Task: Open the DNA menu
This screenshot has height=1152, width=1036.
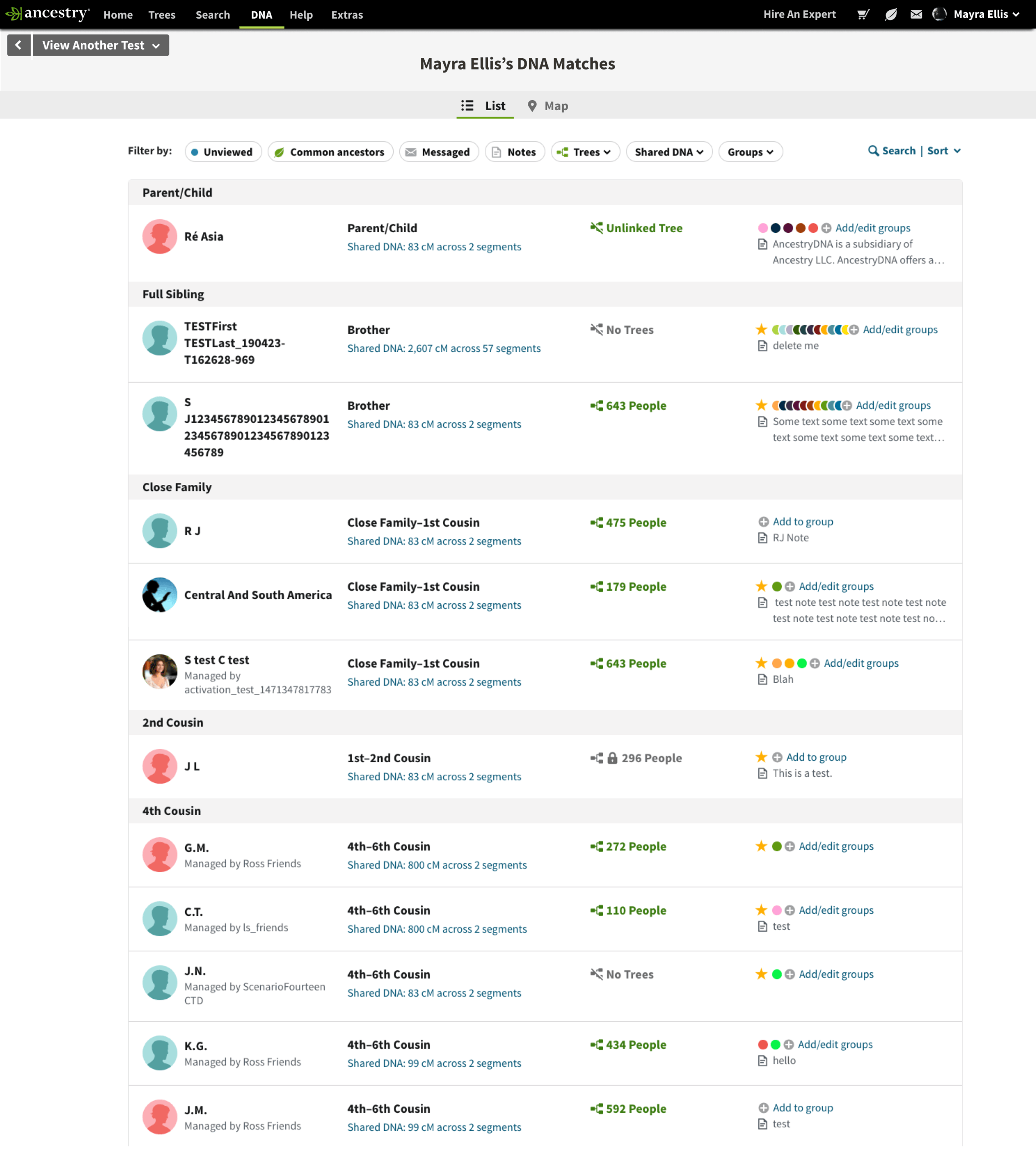Action: click(x=261, y=15)
